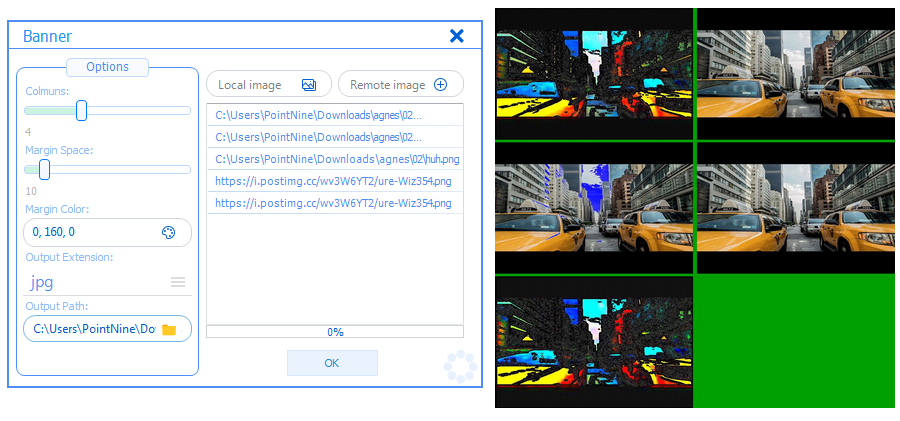Select the jpg output extension value
Viewport: 900px width, 421px height.
[42, 282]
